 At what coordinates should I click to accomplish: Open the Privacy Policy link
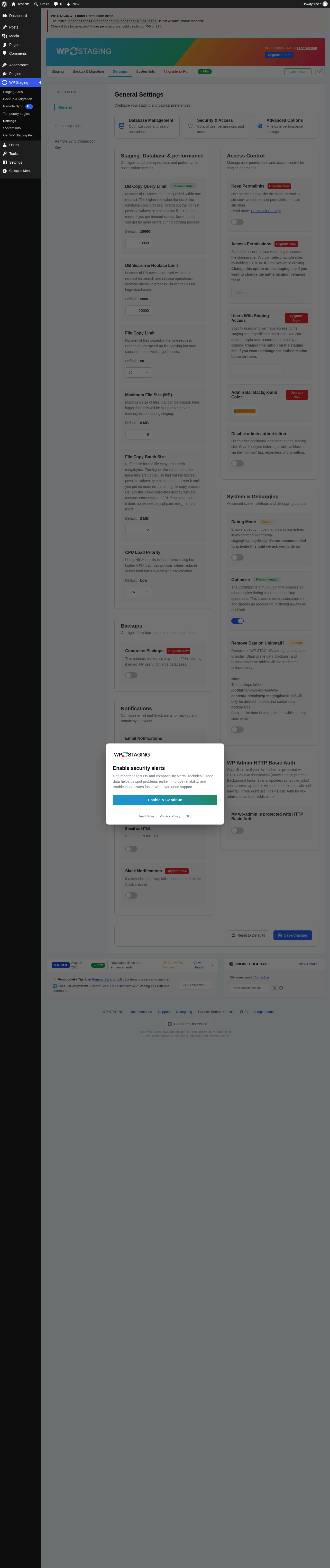170,816
